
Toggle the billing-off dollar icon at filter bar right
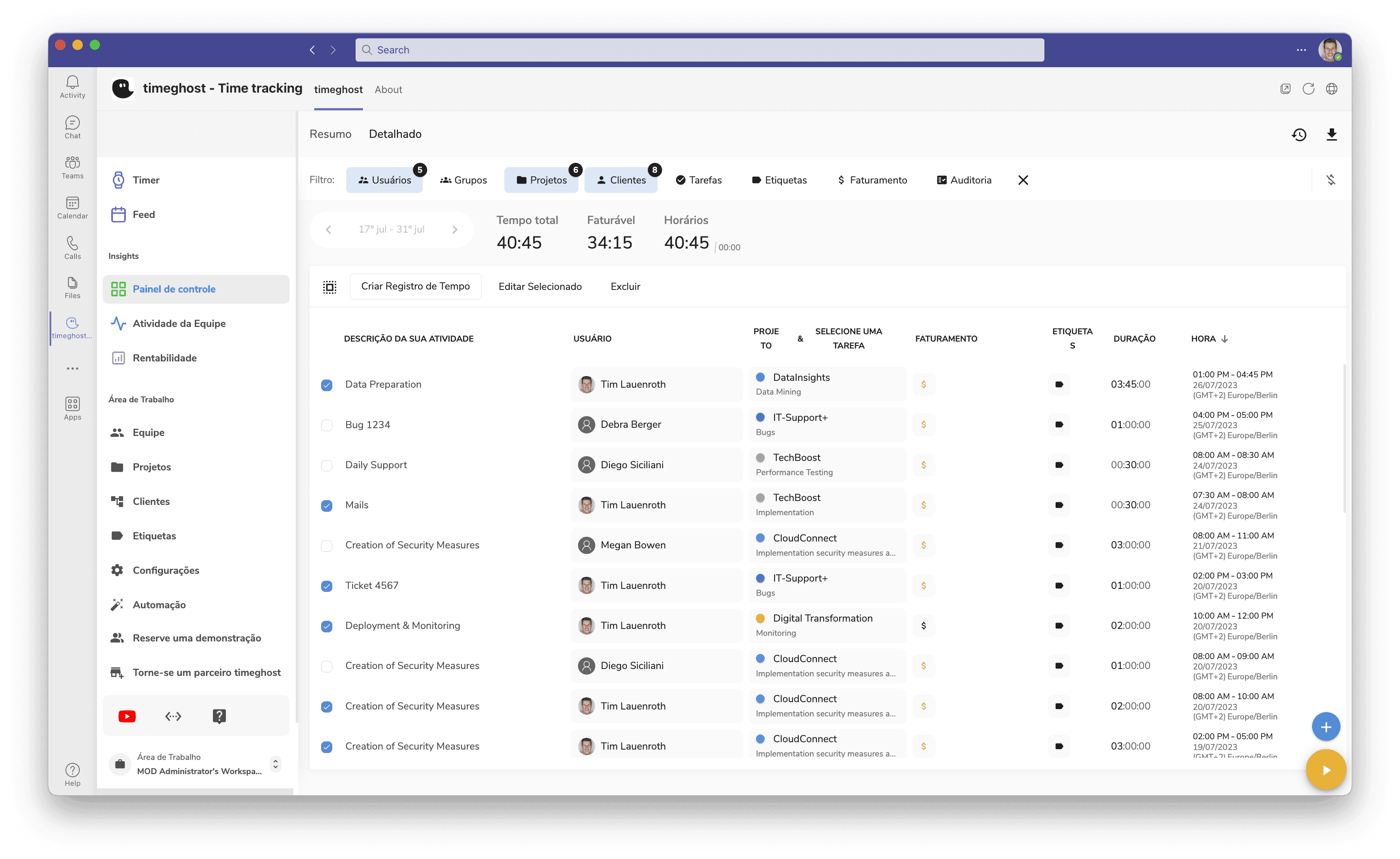1331,180
